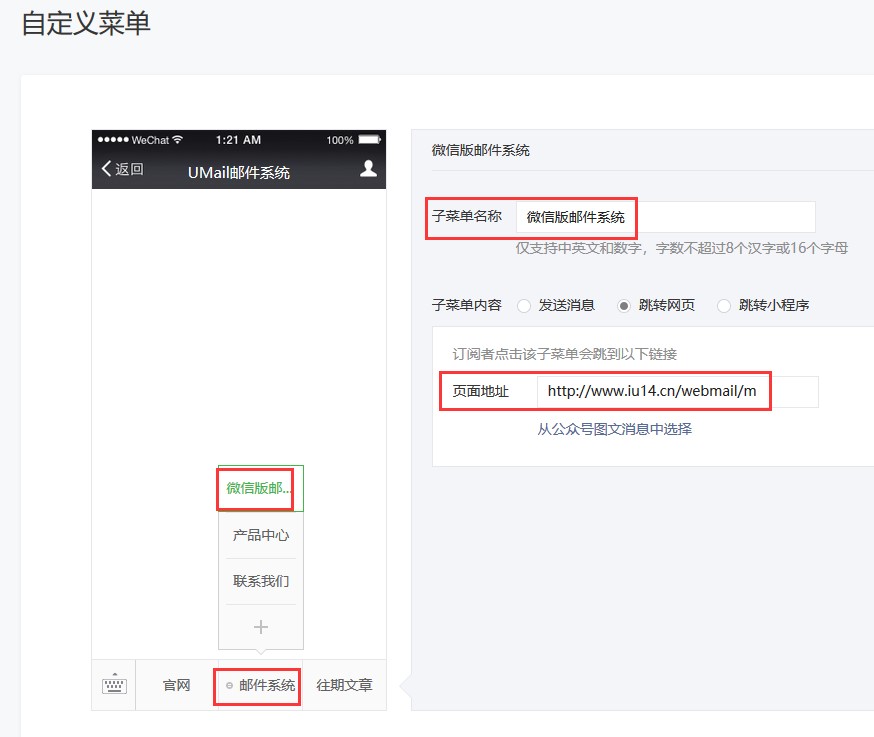The image size is (874, 737).
Task: Choose the 跳转小程序 radio option
Action: pos(724,306)
